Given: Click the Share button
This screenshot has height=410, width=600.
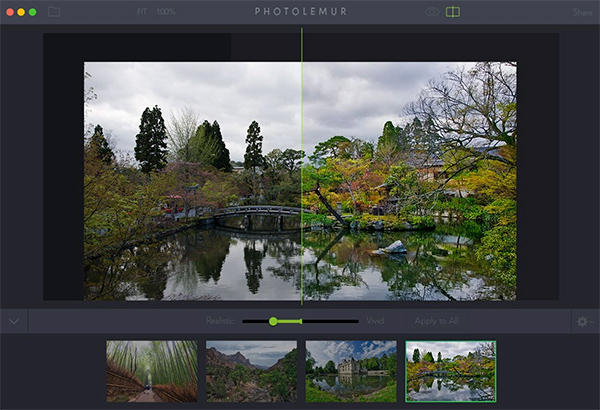Looking at the screenshot, I should [582, 12].
